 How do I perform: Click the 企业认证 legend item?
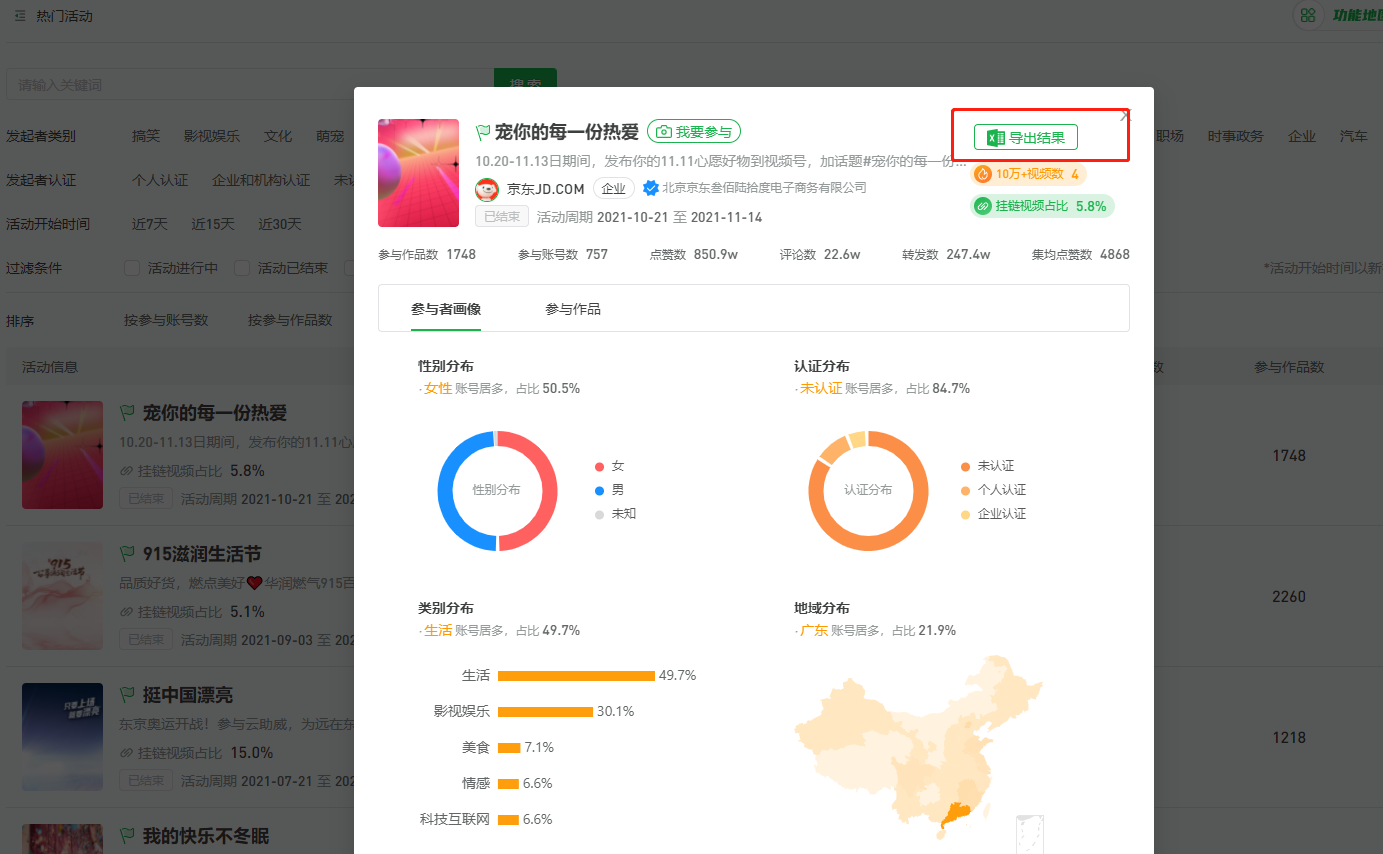click(994, 514)
